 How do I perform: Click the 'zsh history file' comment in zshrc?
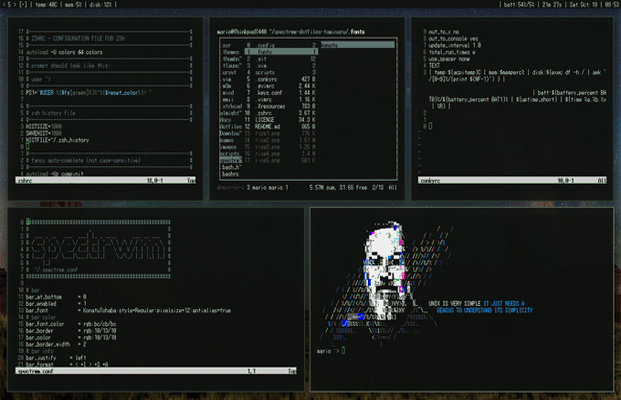51,113
